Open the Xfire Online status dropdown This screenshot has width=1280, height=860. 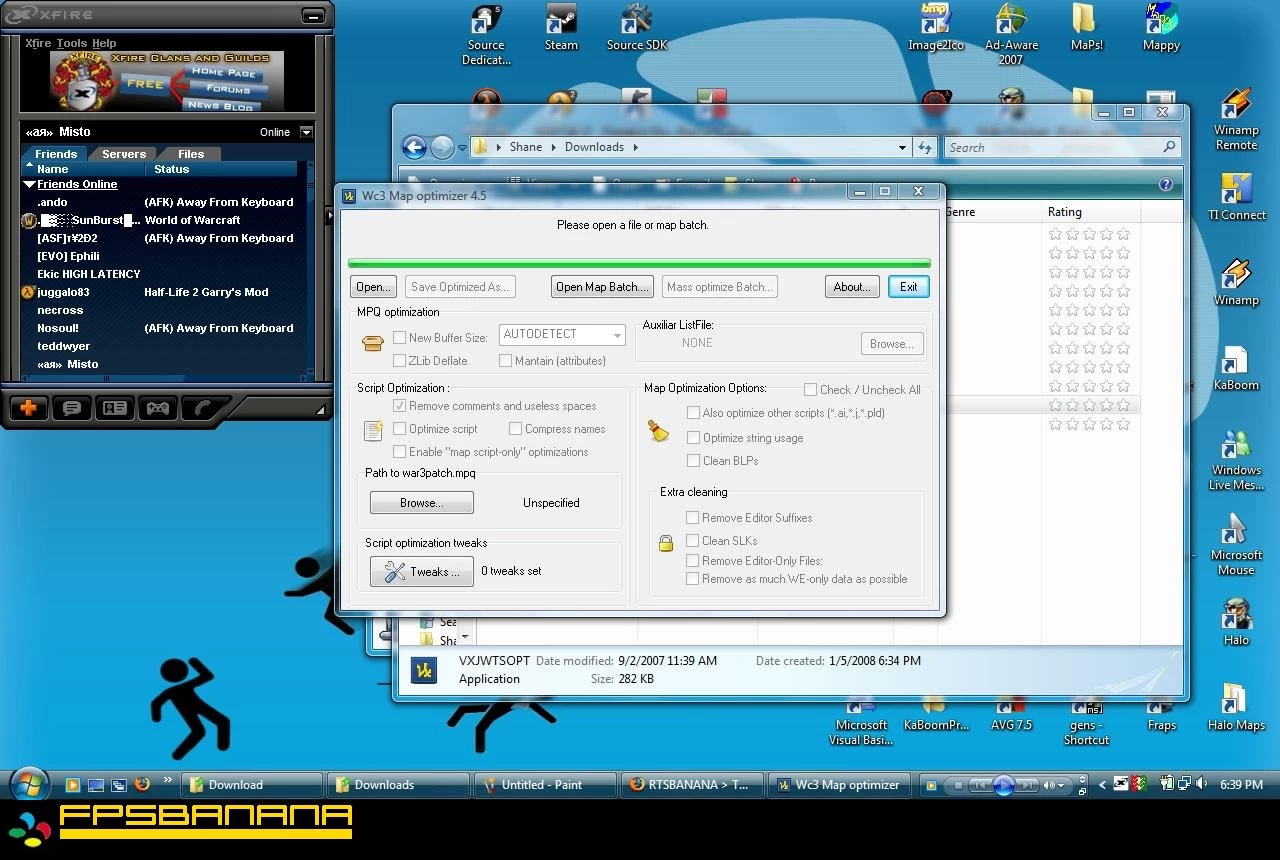point(306,132)
